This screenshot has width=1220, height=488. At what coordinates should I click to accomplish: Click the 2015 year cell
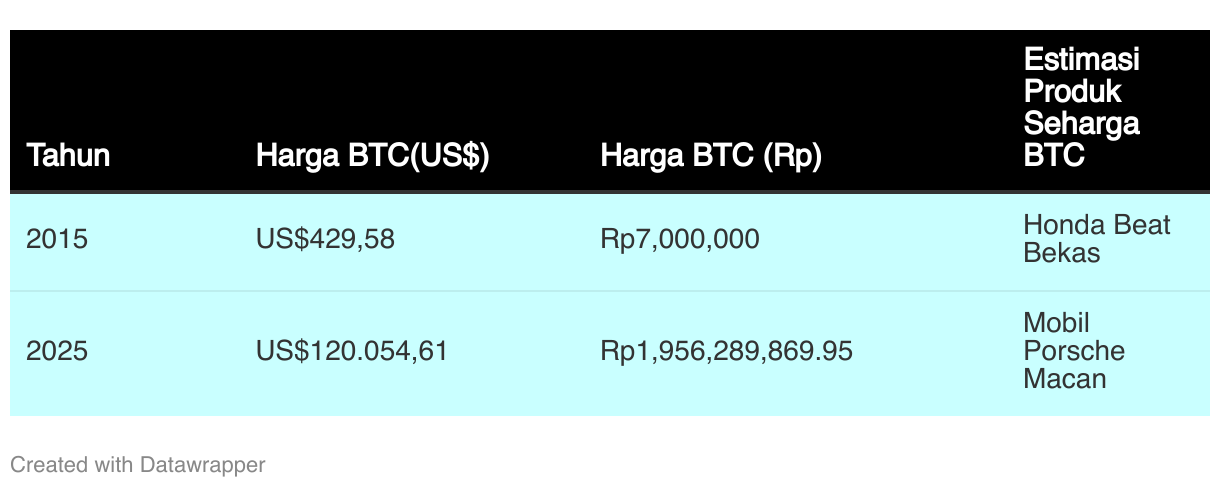57,240
